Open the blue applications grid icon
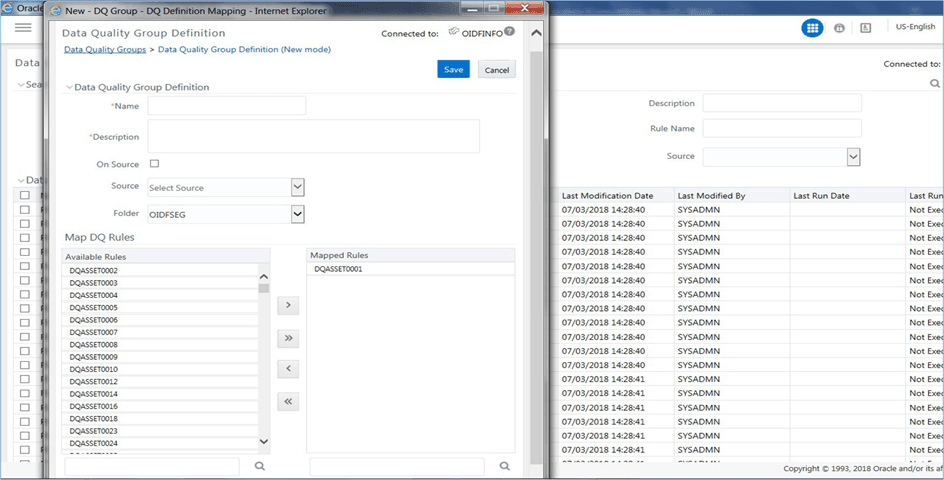 tap(812, 28)
